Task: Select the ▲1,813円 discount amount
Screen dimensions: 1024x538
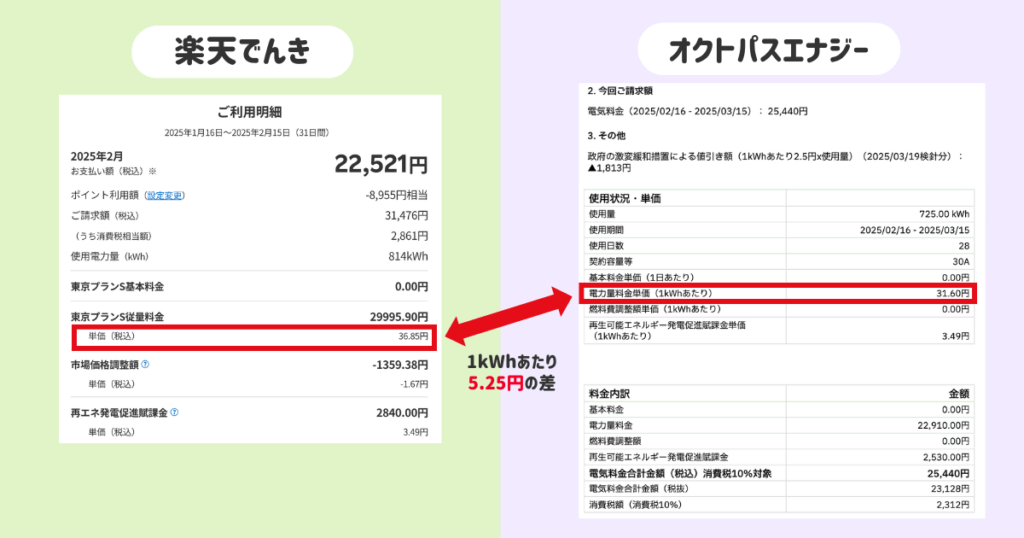Action: [609, 168]
